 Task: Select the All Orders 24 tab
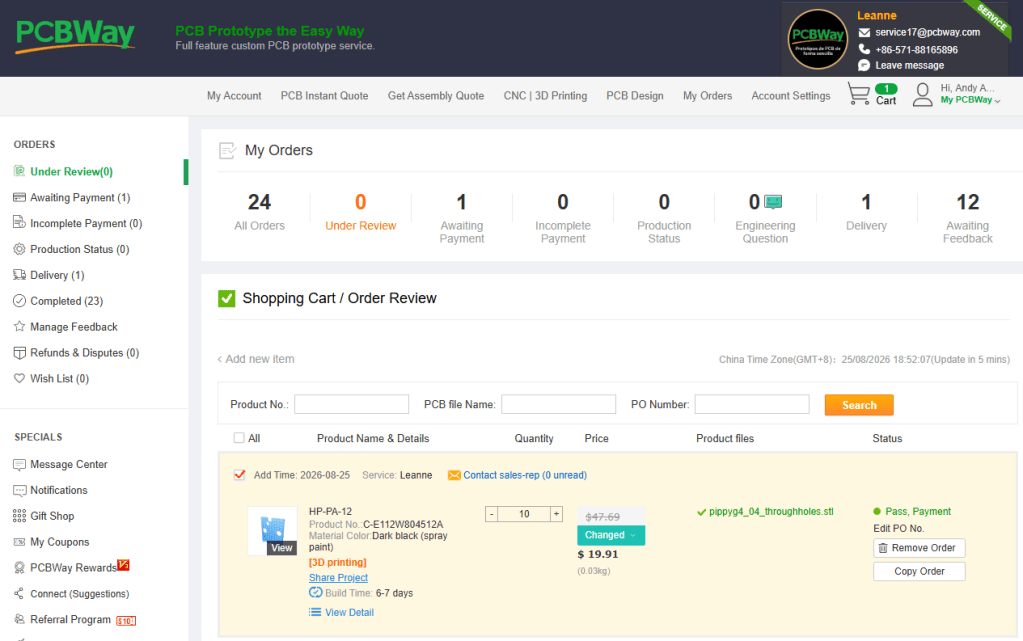coord(260,212)
